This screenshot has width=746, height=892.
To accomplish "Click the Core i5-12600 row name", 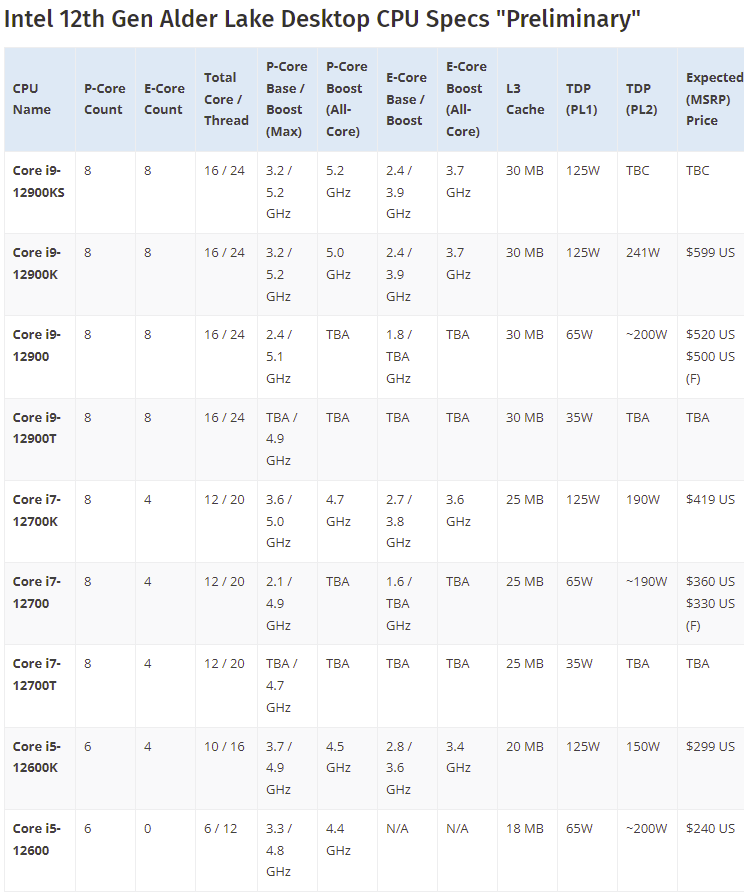I will [x=37, y=839].
